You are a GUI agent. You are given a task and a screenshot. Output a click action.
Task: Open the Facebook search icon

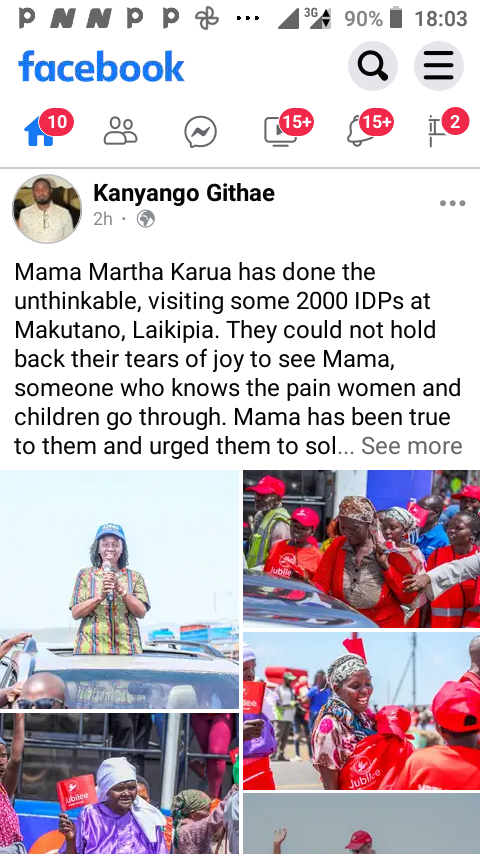[x=373, y=66]
